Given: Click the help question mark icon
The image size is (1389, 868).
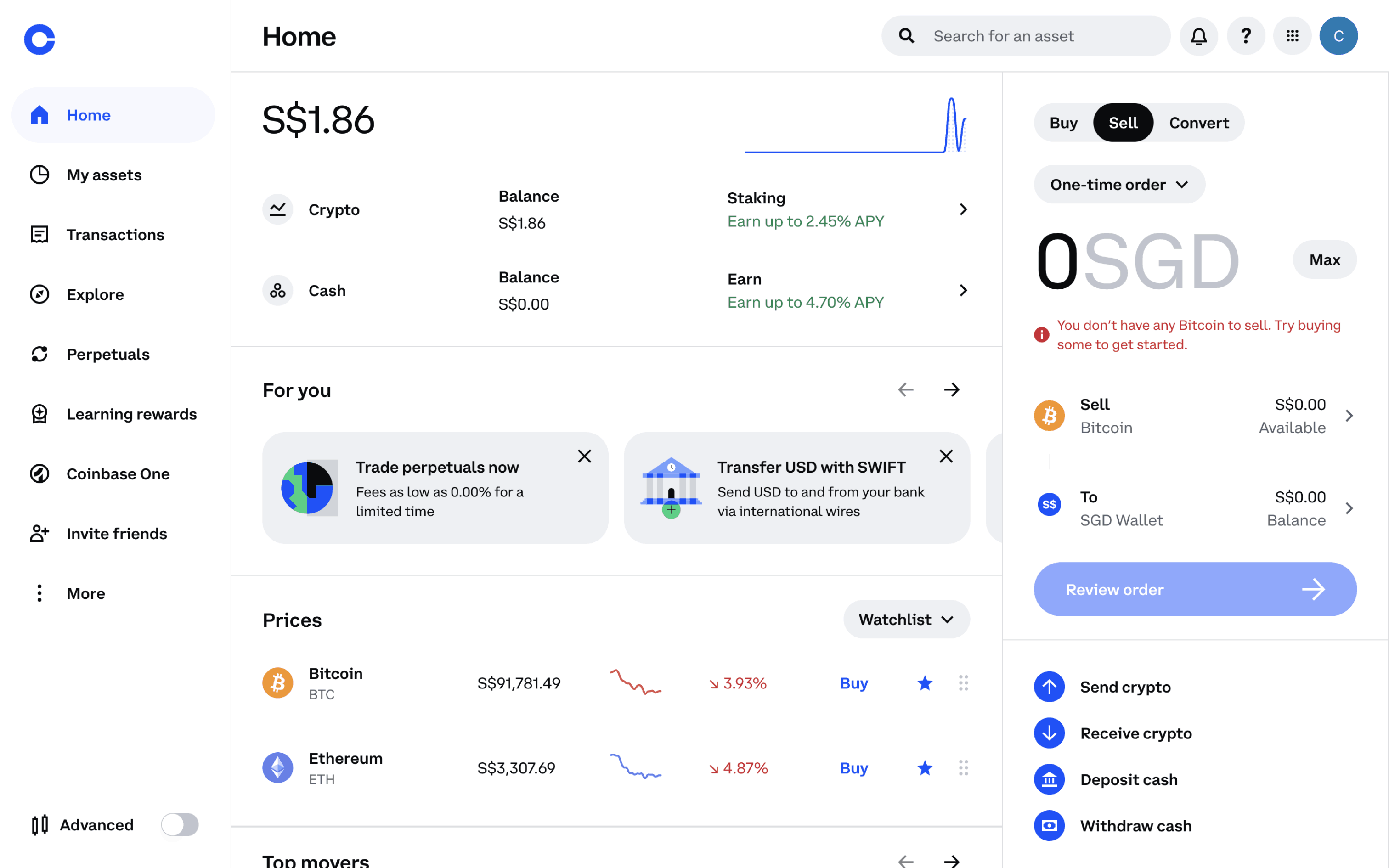Looking at the screenshot, I should point(1246,36).
